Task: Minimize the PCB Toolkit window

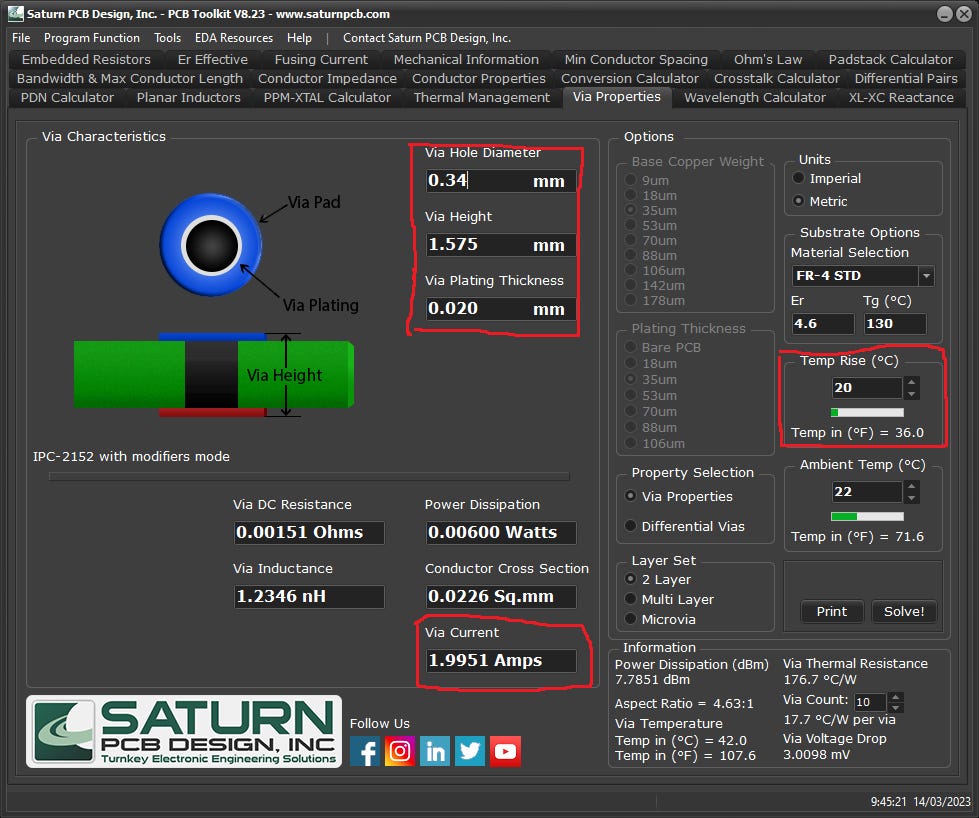Action: pos(945,14)
